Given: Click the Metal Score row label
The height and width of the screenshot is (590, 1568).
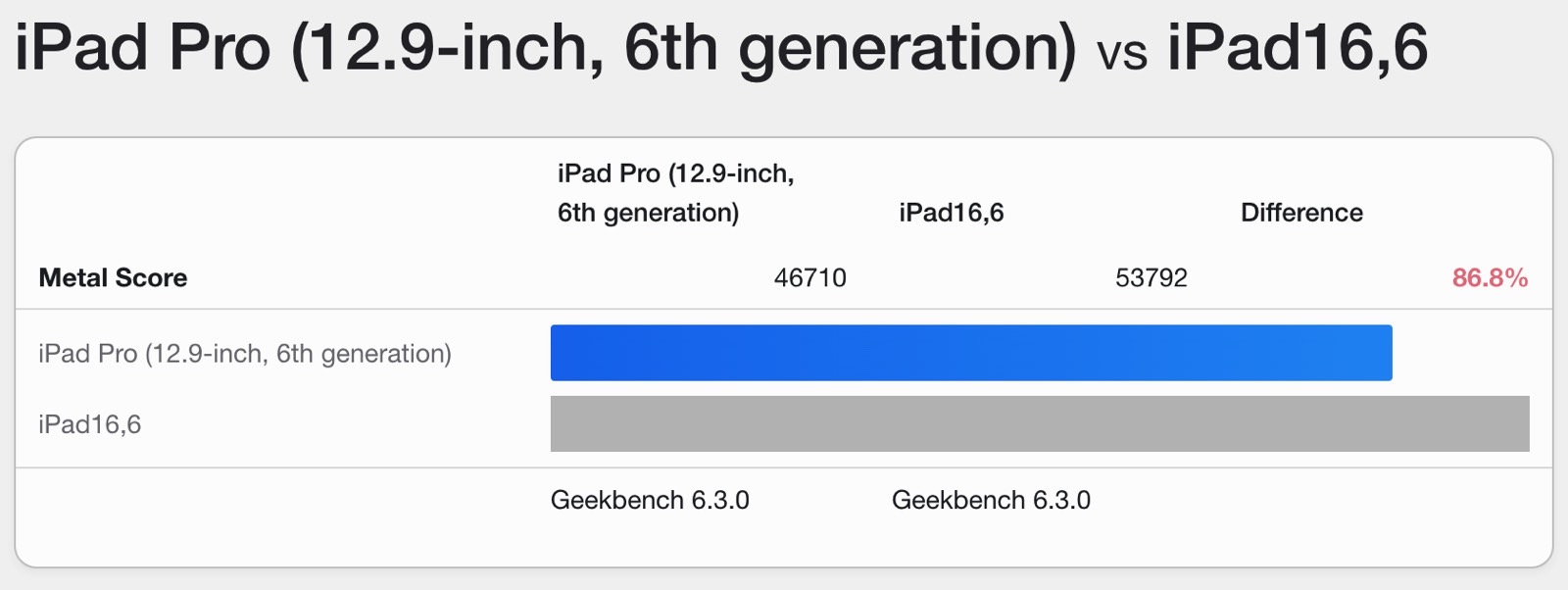Looking at the screenshot, I should 113,278.
